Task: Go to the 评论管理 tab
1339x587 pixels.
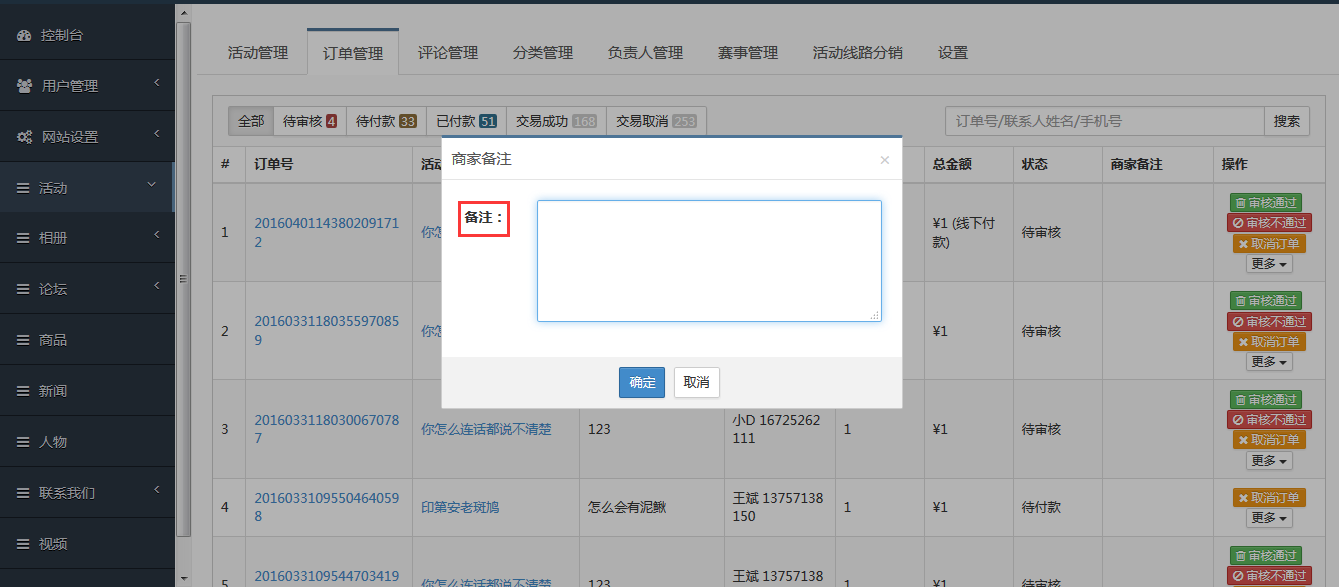Action: 448,53
